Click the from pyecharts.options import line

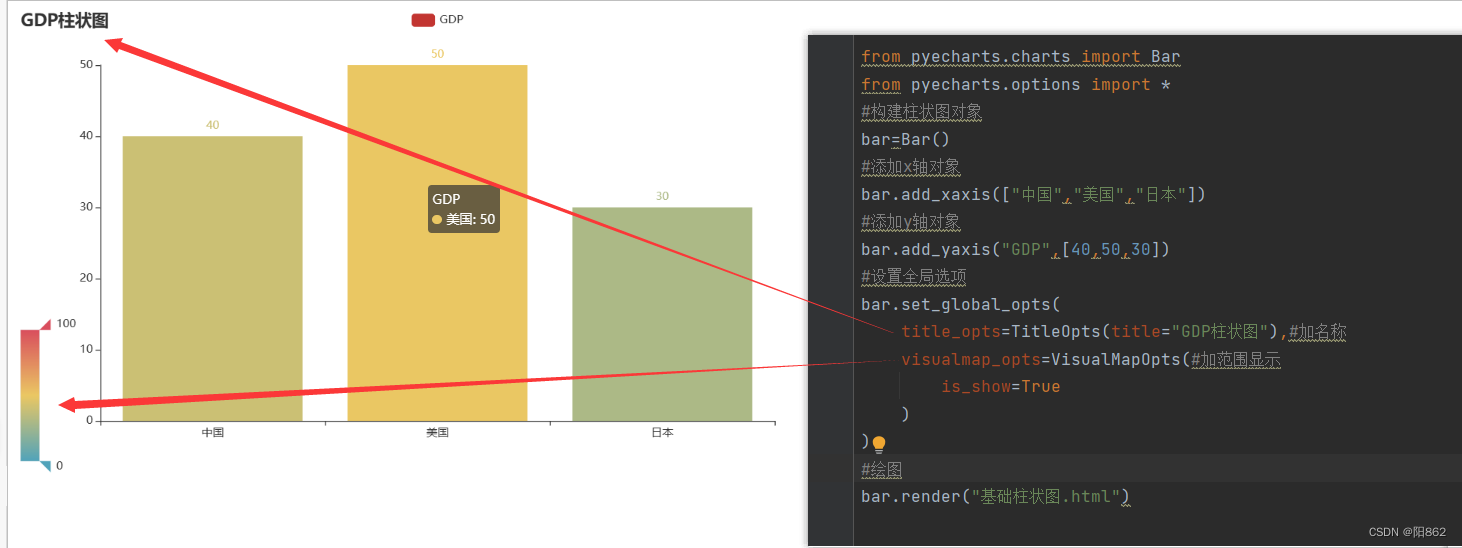(1016, 85)
